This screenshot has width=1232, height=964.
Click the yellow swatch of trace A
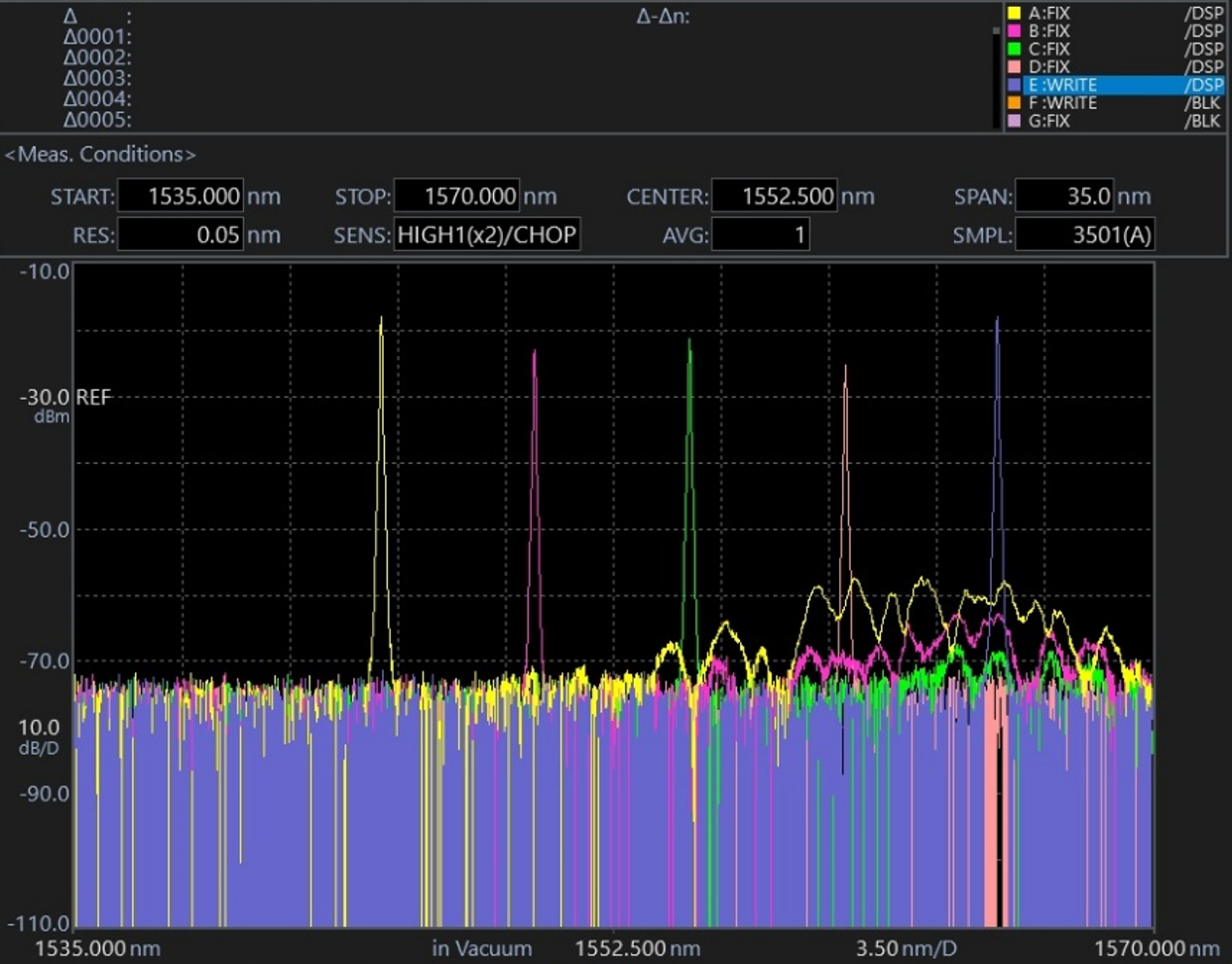(1014, 13)
